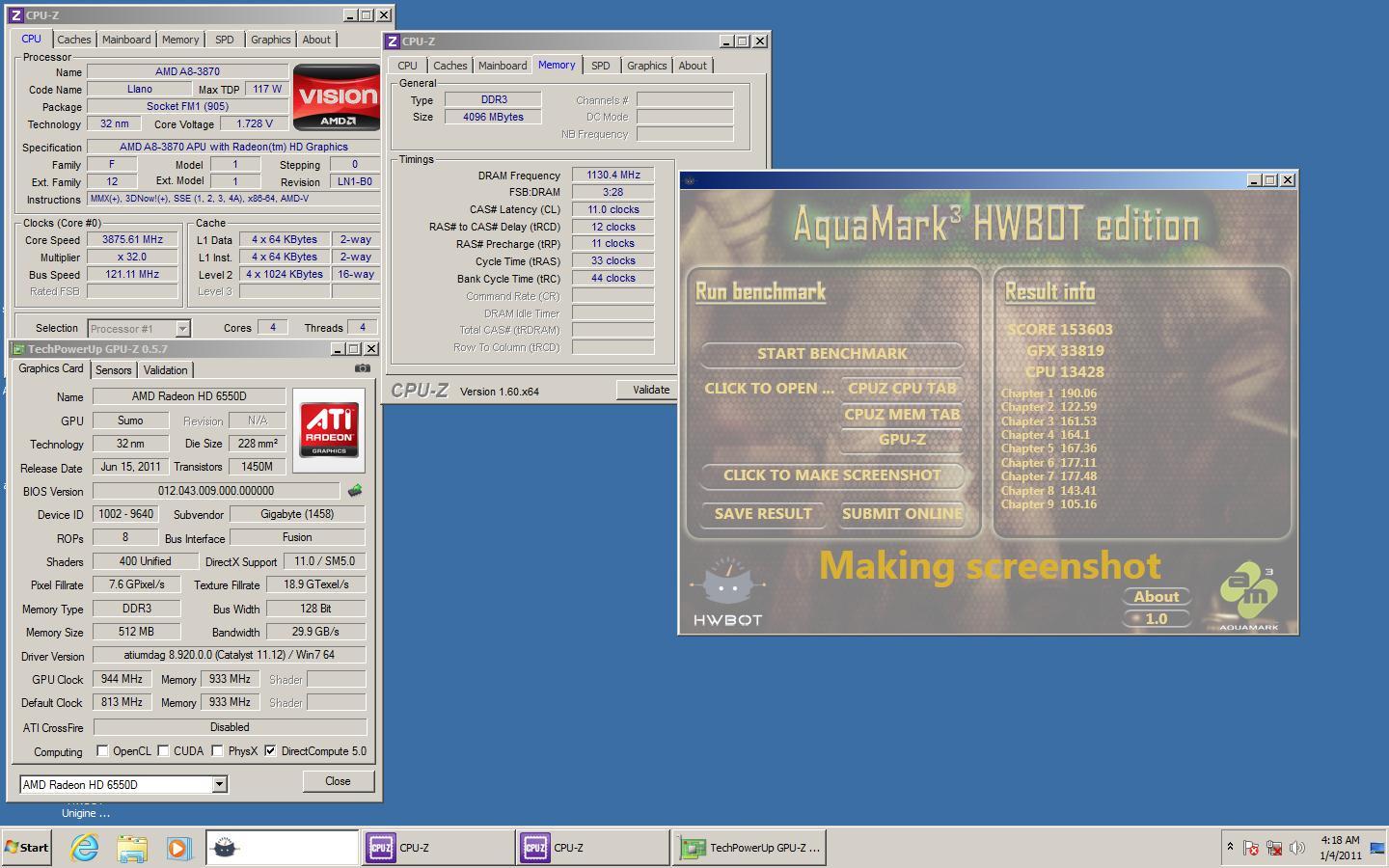Click CLICK TO MAKE SCREENSHOT button
This screenshot has width=1389, height=868.
coord(831,475)
